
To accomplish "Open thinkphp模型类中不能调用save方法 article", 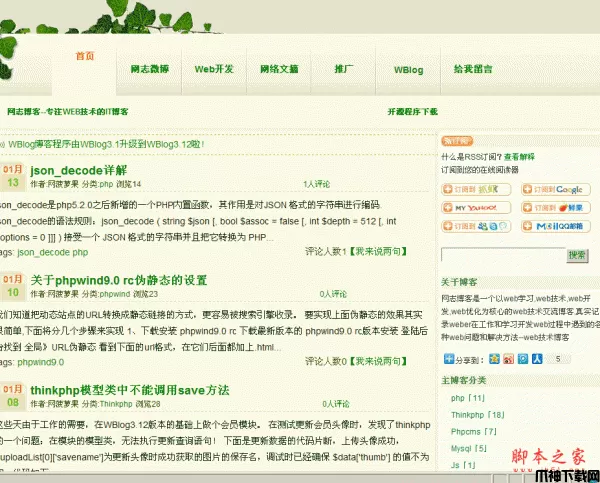I will click(x=130, y=390).
